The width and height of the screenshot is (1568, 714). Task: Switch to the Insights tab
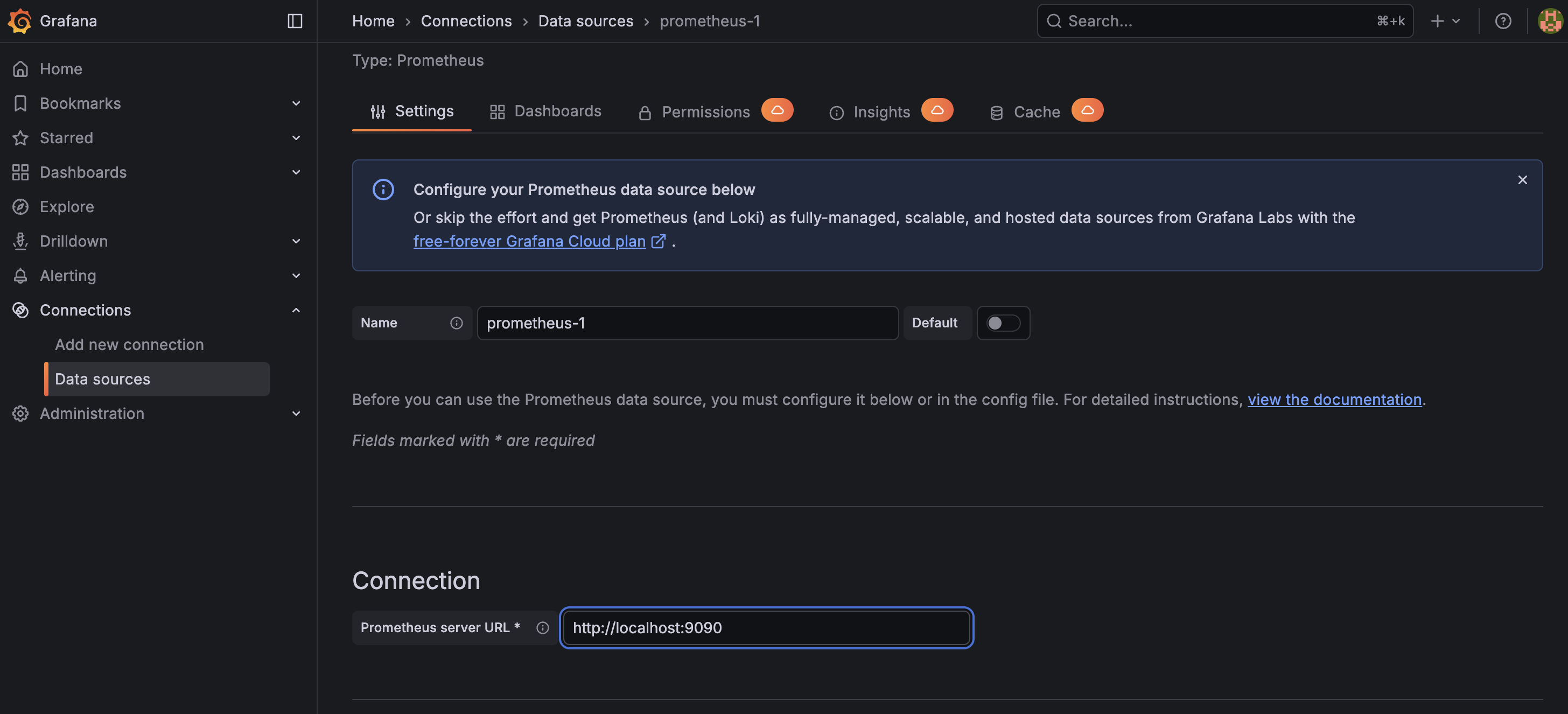tap(891, 112)
